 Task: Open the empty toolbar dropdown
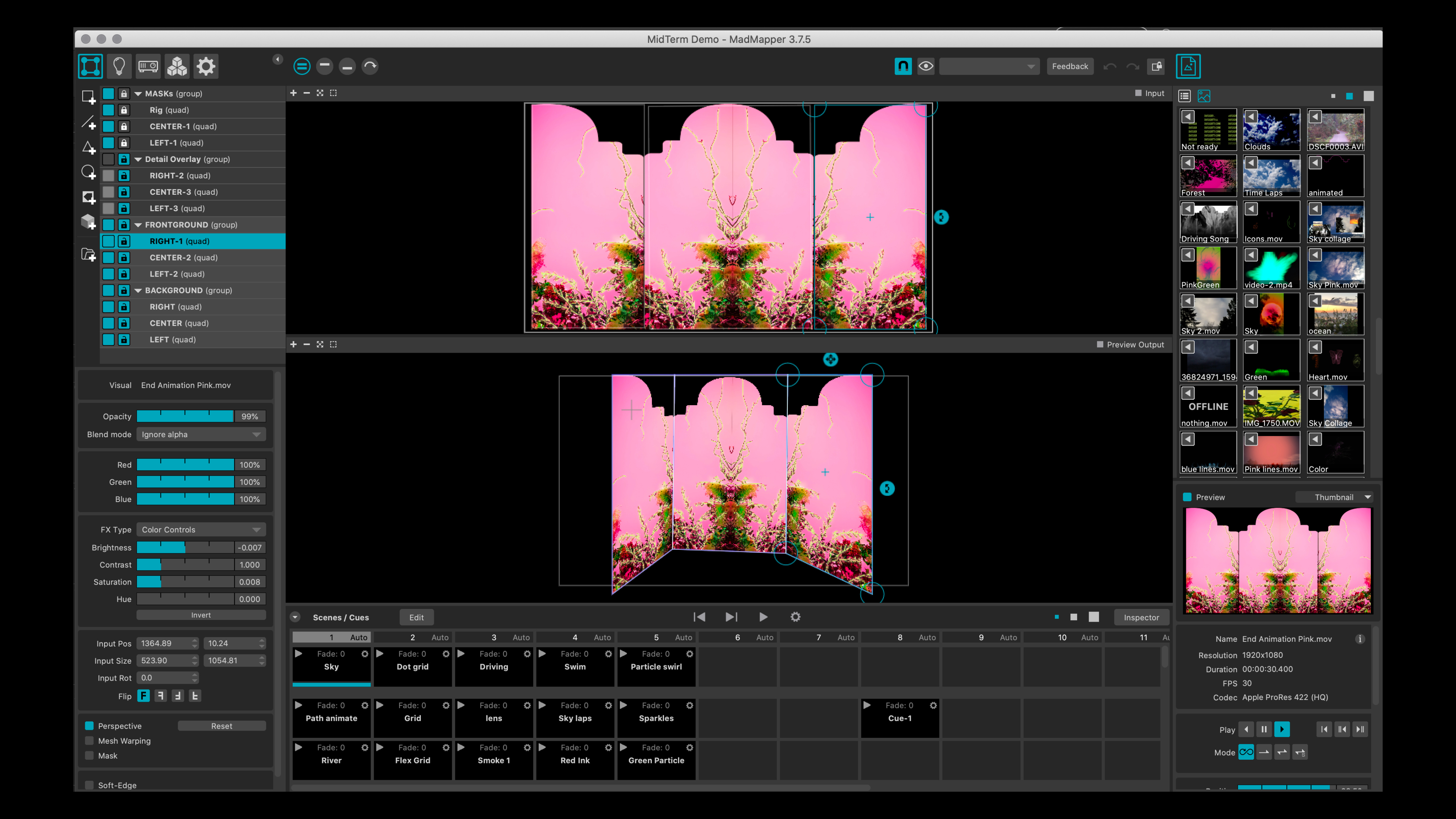tap(989, 66)
